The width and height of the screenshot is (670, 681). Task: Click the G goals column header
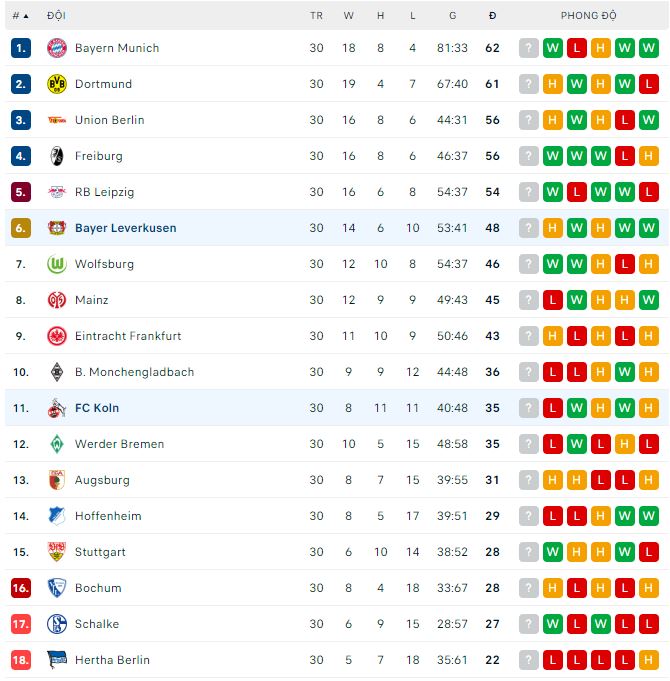[x=452, y=16]
